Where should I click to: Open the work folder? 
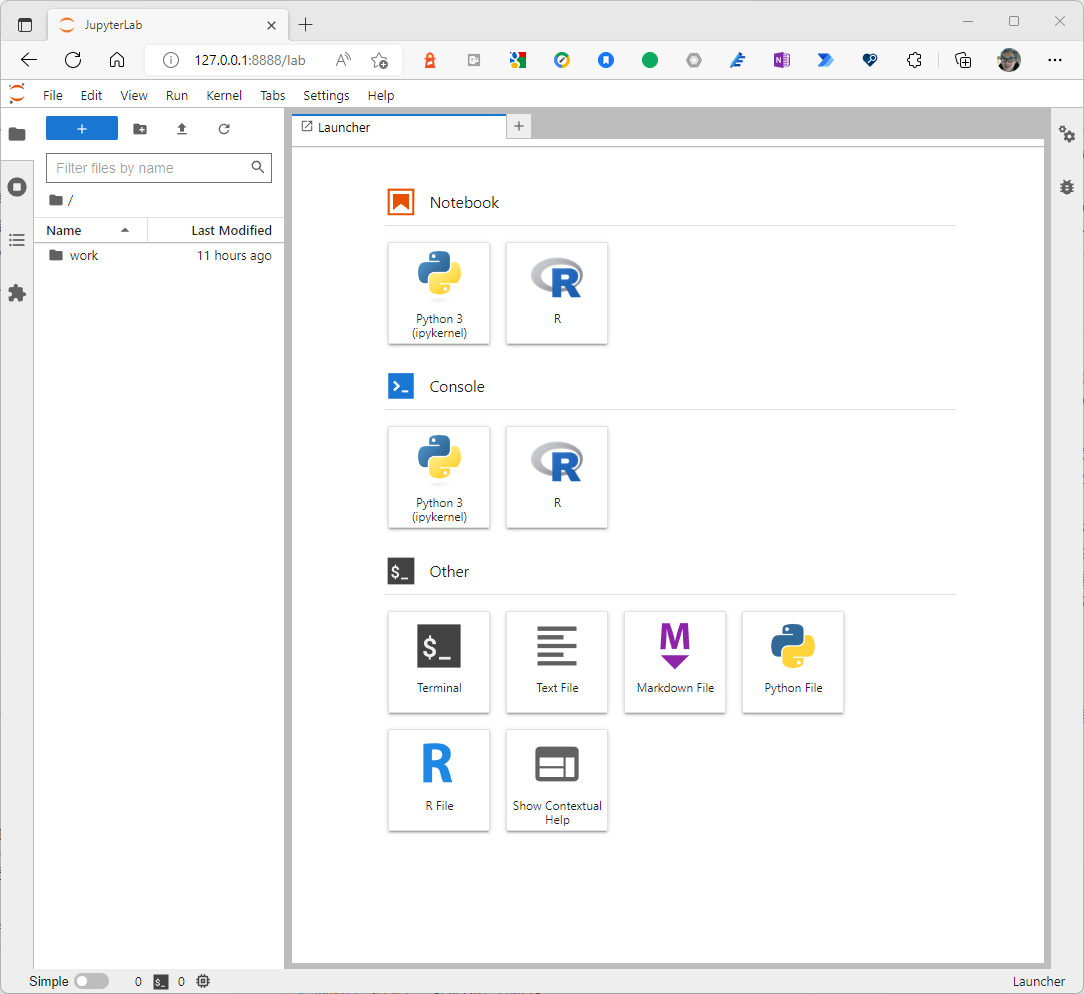point(84,256)
